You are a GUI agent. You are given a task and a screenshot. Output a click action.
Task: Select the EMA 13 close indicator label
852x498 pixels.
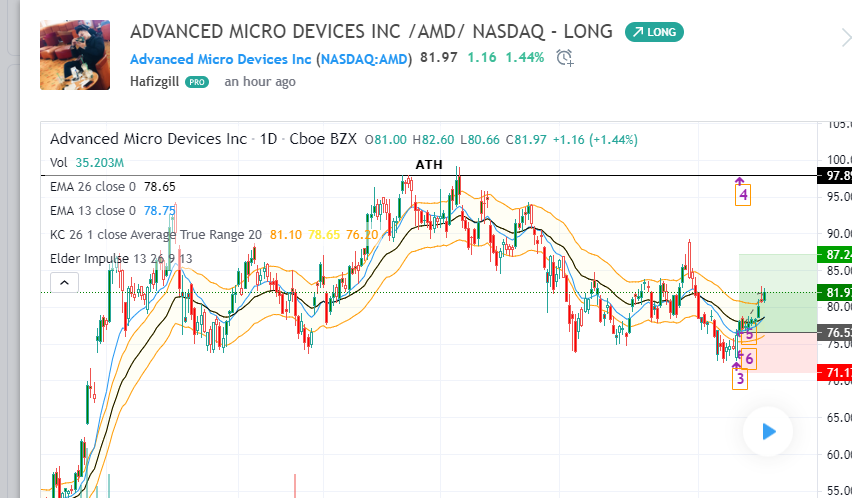tap(92, 211)
